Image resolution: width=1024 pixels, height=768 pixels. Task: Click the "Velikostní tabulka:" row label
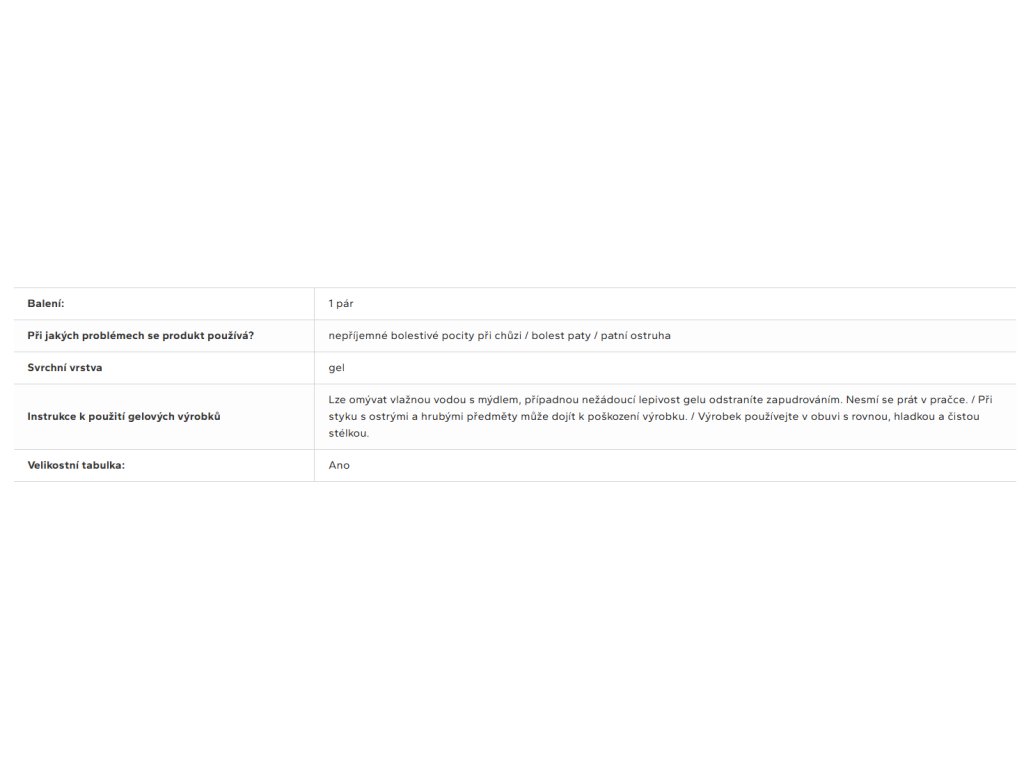click(76, 465)
